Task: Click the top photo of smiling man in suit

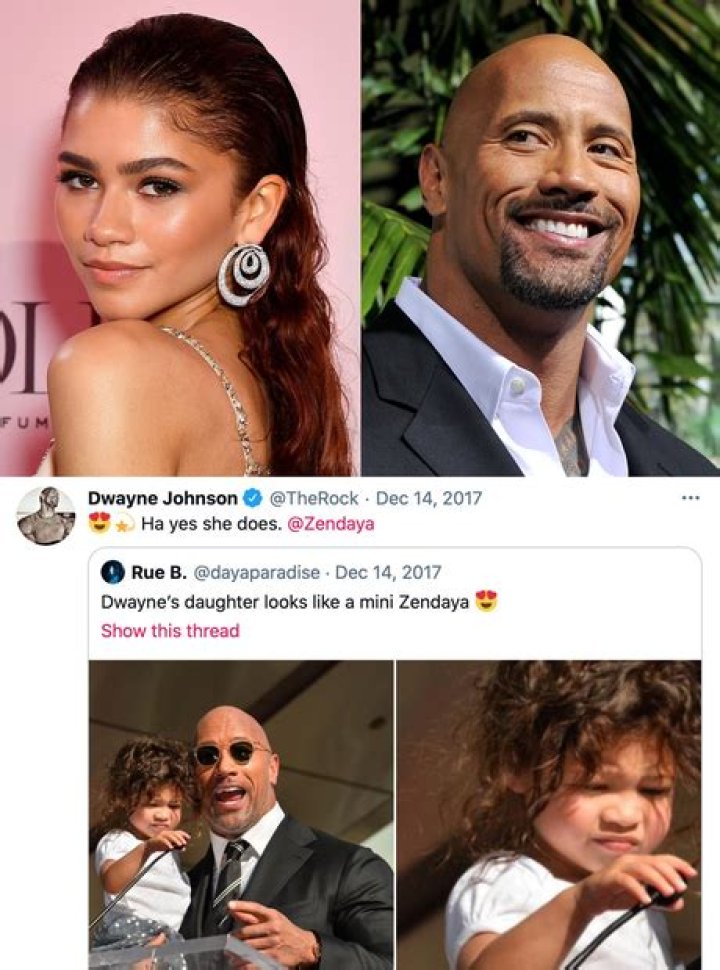Action: click(x=540, y=238)
